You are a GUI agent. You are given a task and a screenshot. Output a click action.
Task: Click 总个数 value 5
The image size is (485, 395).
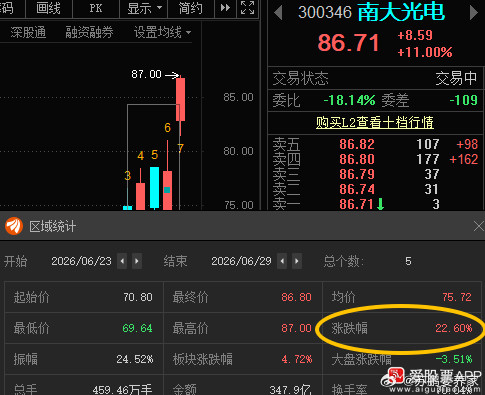coord(408,261)
